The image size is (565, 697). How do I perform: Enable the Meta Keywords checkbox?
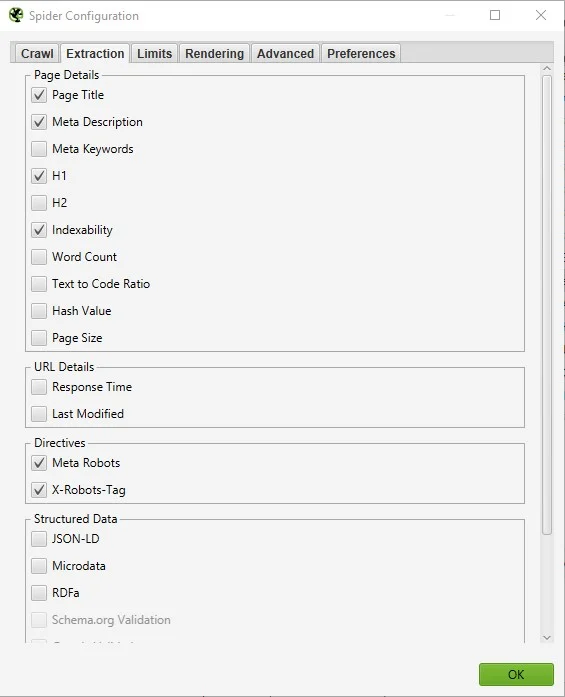[x=39, y=149]
